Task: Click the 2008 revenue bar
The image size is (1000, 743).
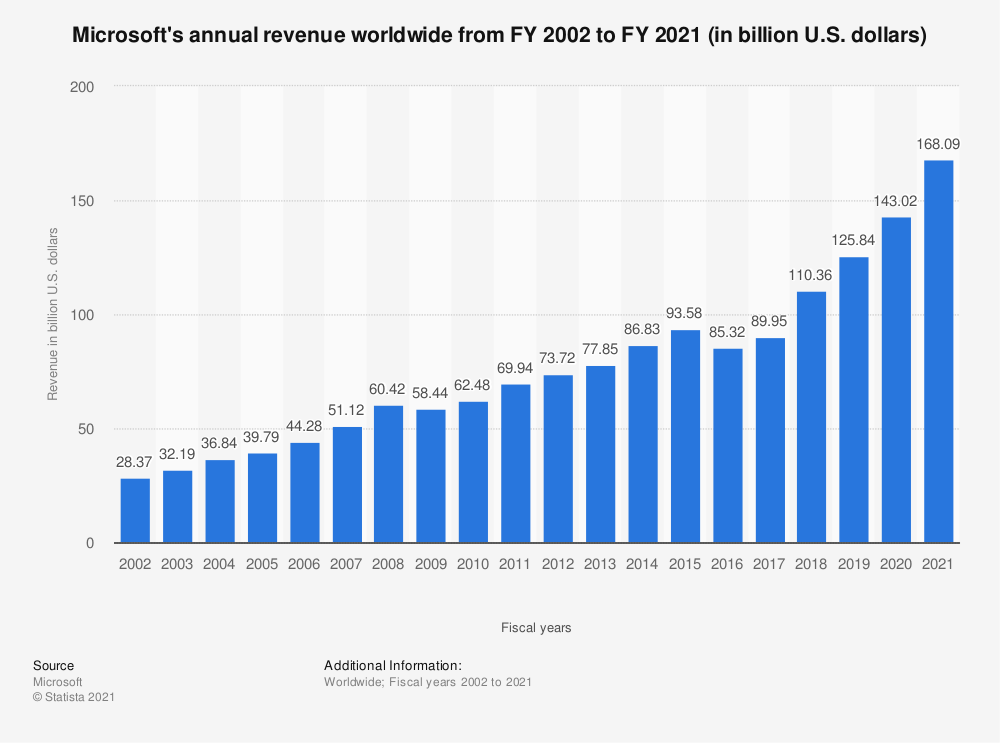Action: click(388, 474)
